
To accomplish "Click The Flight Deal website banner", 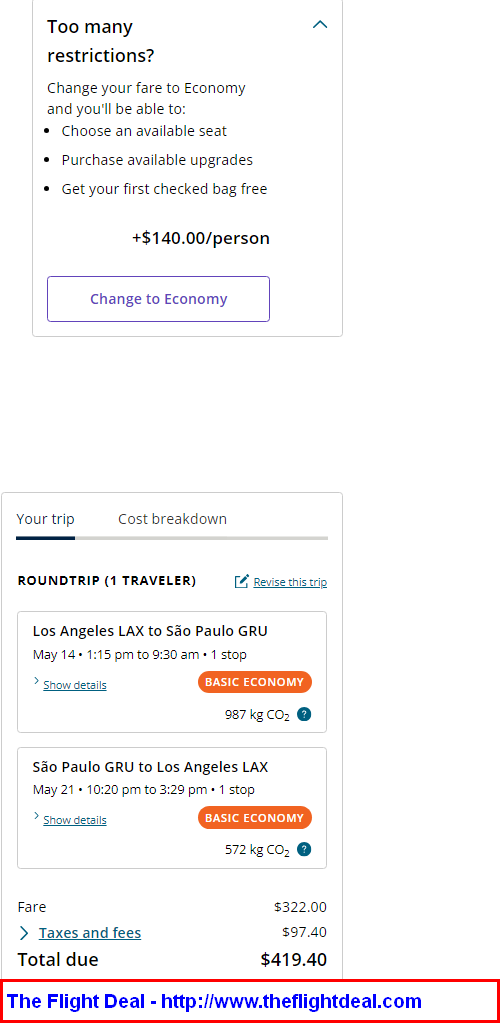I will click(250, 1001).
